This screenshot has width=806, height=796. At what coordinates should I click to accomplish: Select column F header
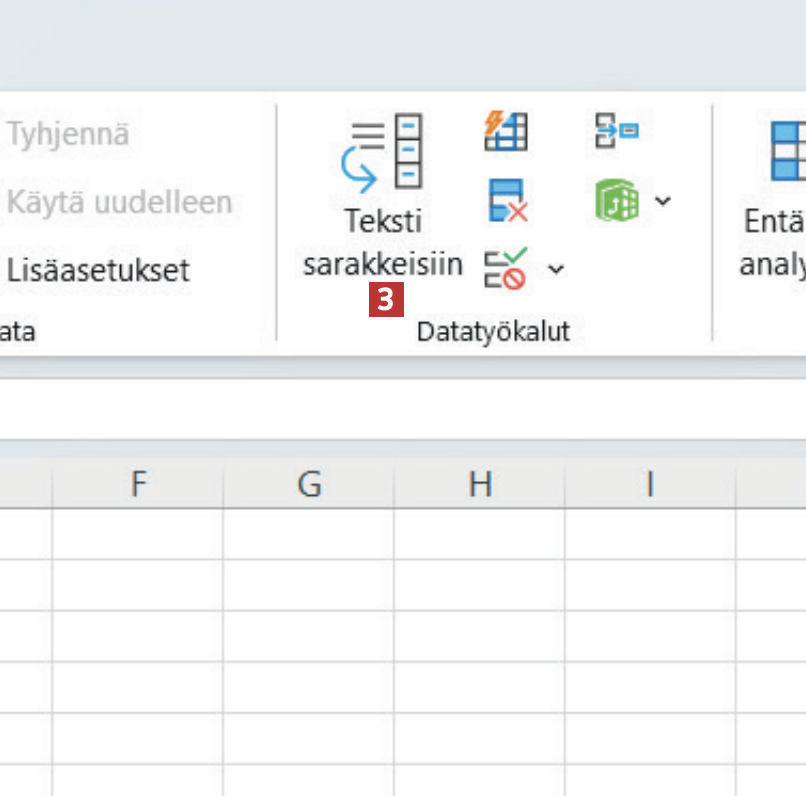tap(138, 485)
